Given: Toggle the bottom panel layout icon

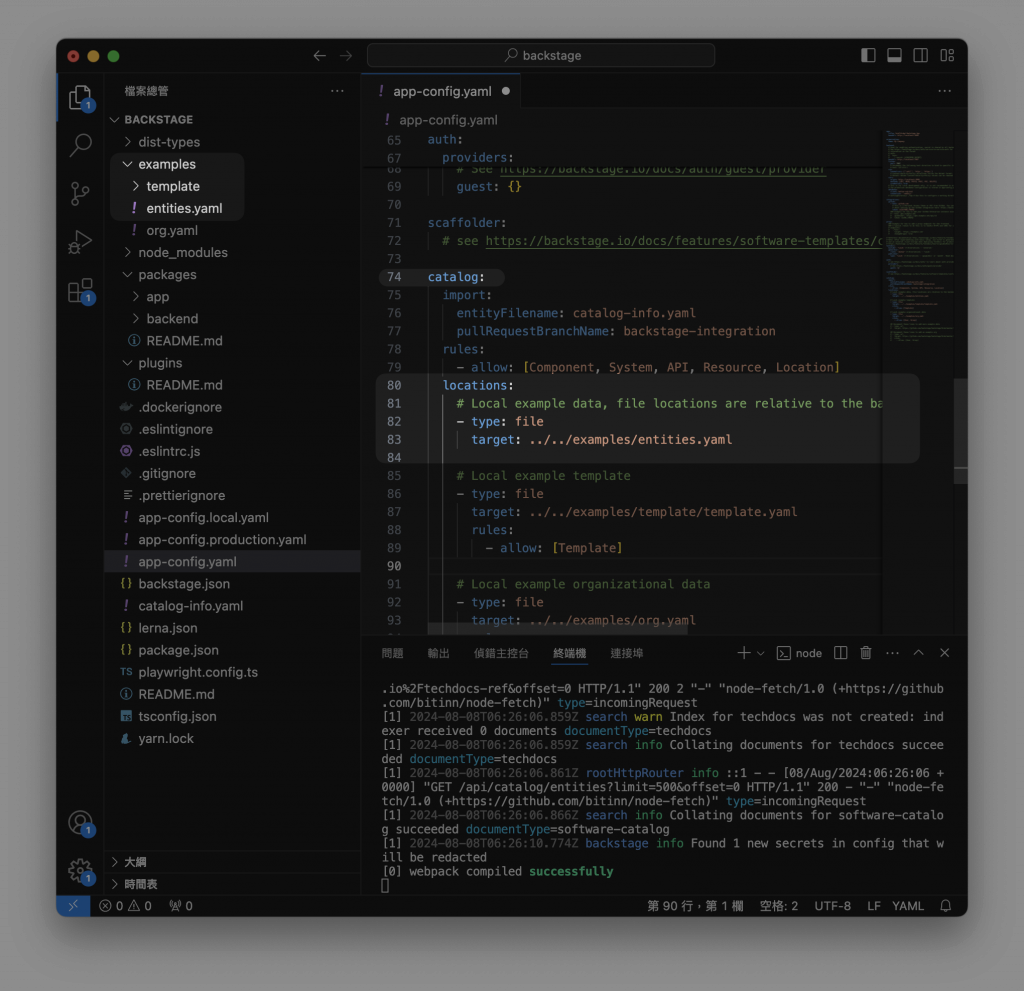Looking at the screenshot, I should click(894, 56).
